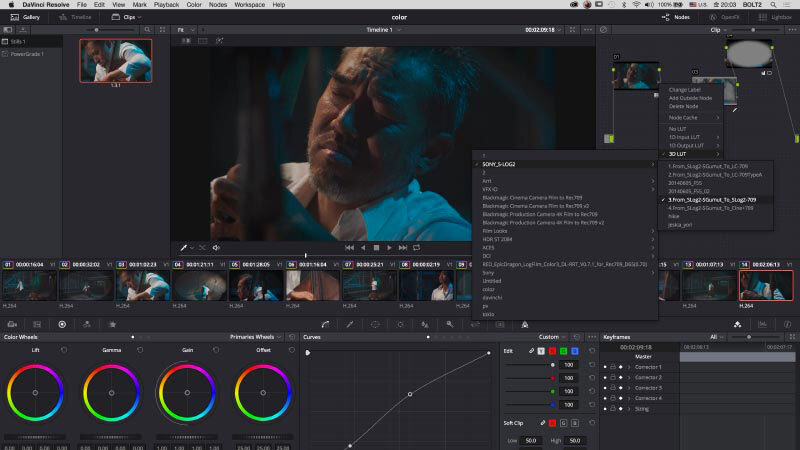Toggle the blue curve channel button
Viewport: 800px width, 450px height.
point(574,351)
